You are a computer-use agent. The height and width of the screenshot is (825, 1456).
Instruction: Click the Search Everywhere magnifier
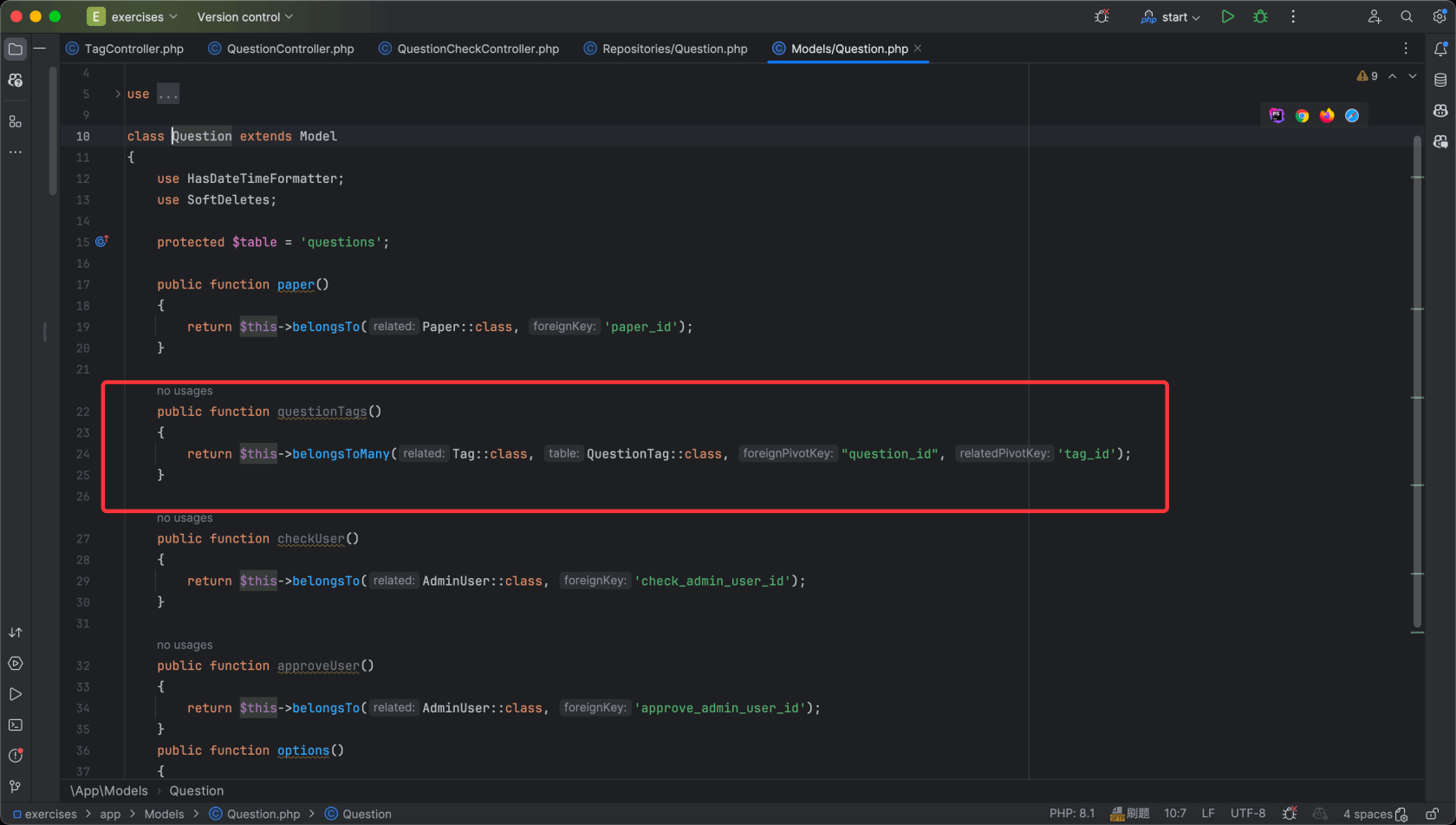1407,16
